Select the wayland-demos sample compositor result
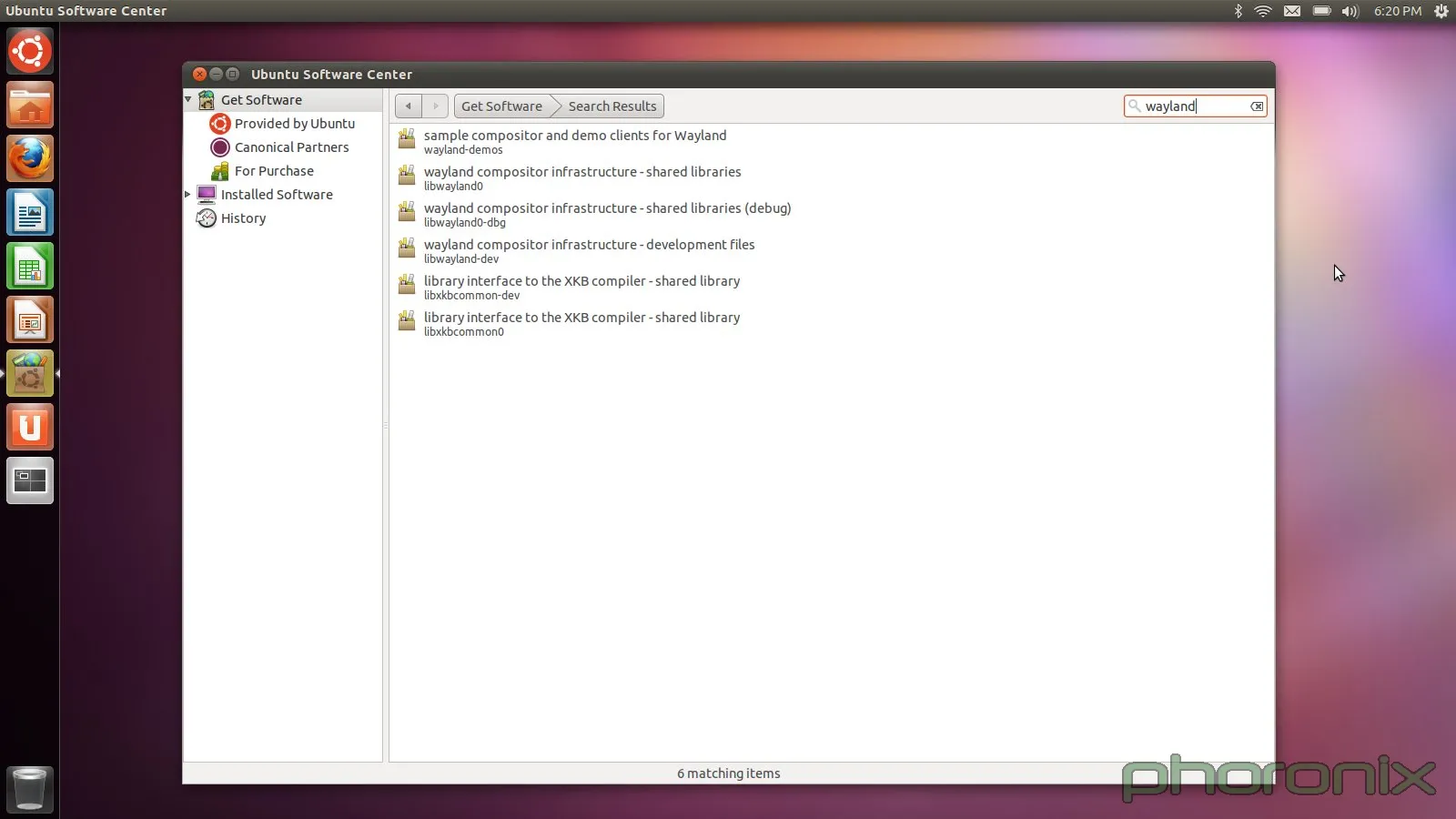1456x819 pixels. tap(832, 141)
